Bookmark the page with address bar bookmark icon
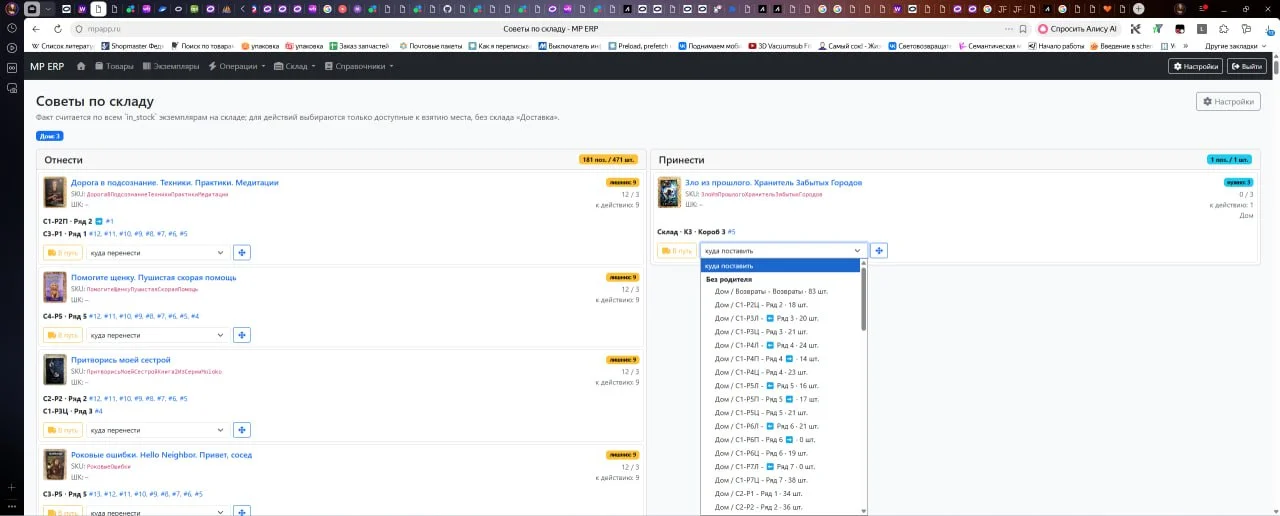The height and width of the screenshot is (516, 1280). tap(1023, 29)
